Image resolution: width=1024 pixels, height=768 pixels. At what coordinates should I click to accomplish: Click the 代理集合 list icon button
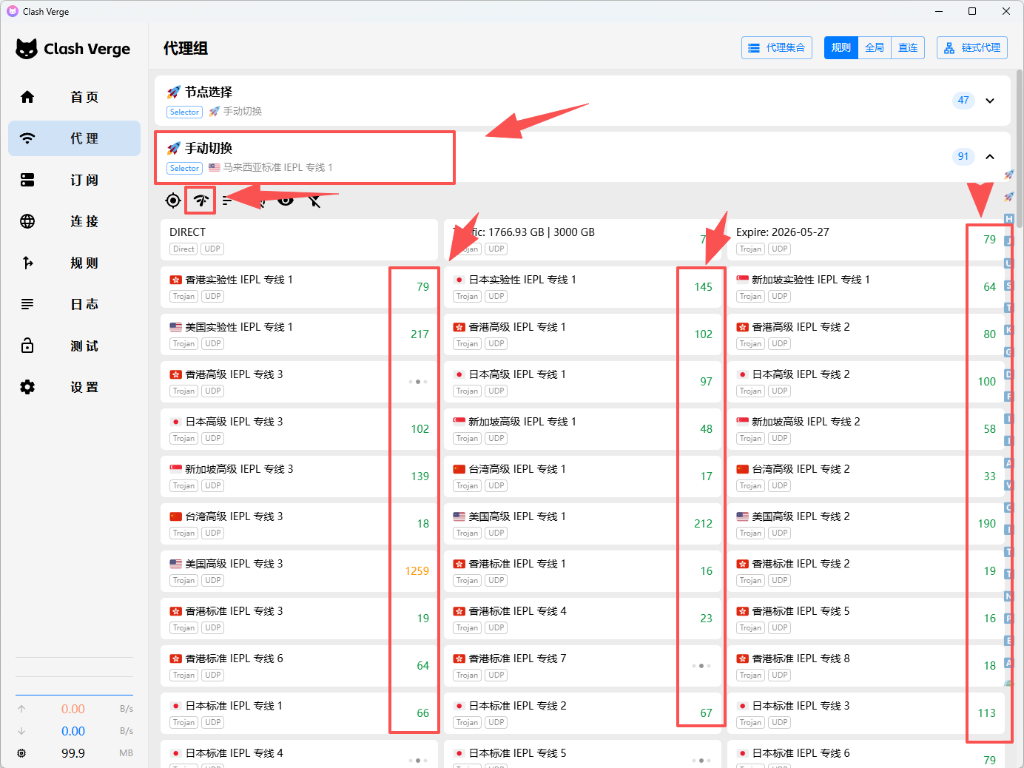[776, 48]
